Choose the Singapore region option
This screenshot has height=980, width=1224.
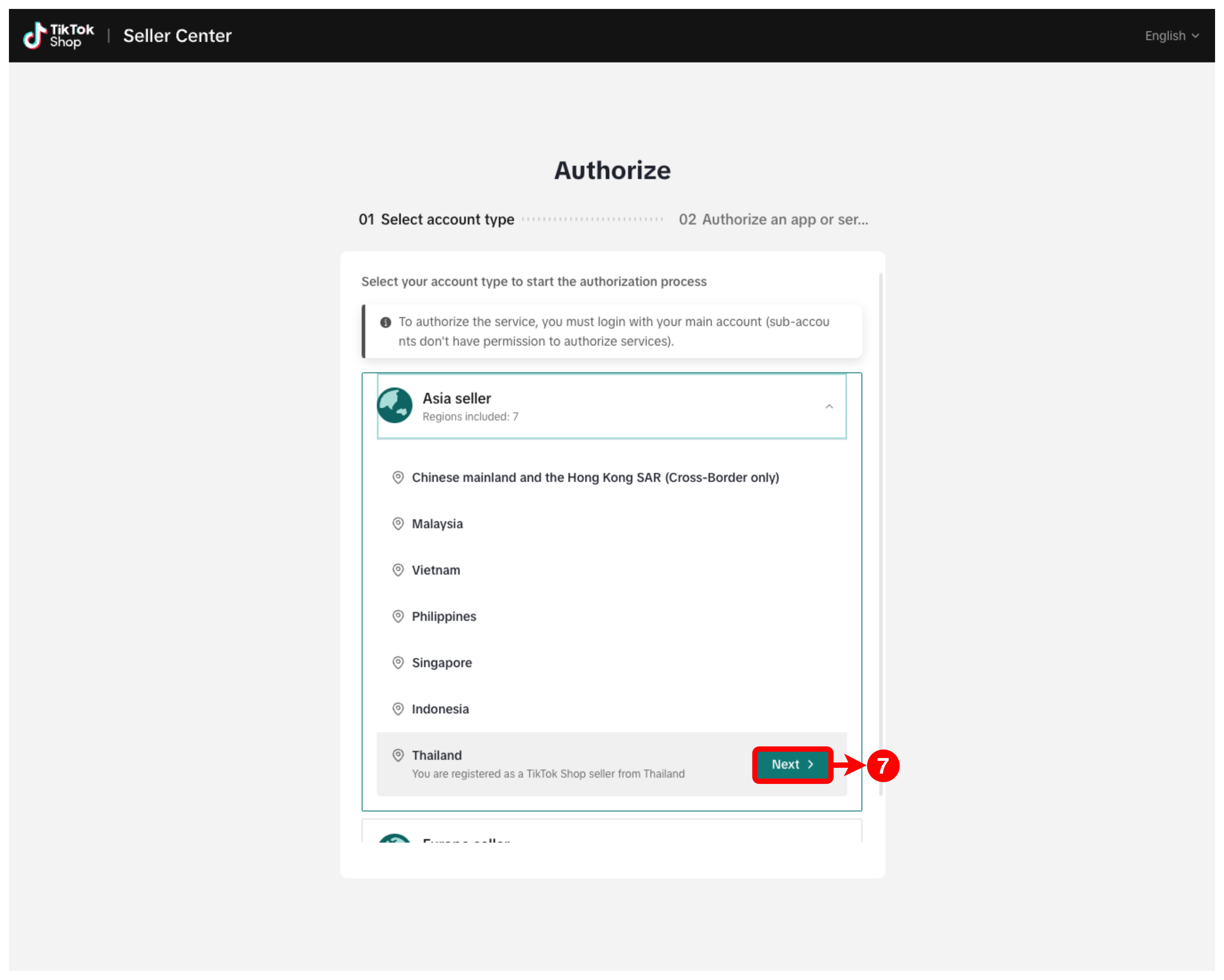point(442,663)
